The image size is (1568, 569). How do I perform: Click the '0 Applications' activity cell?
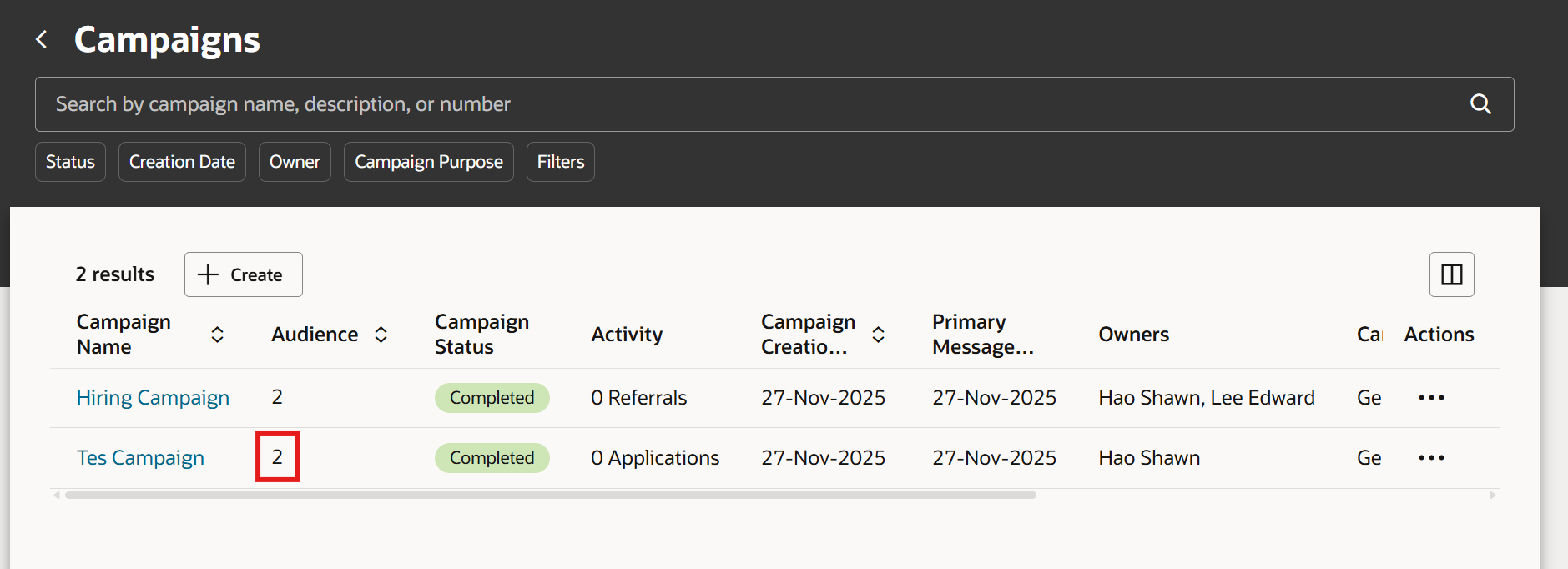coord(655,458)
